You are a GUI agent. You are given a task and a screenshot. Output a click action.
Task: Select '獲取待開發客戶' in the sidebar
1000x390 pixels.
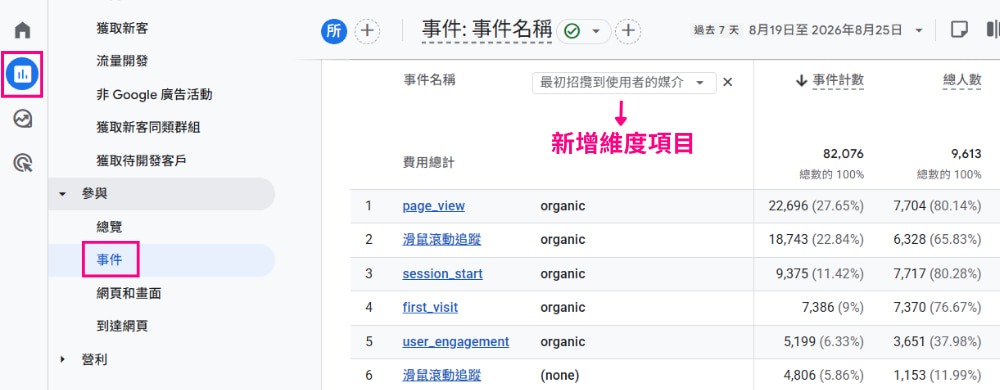pos(142,161)
